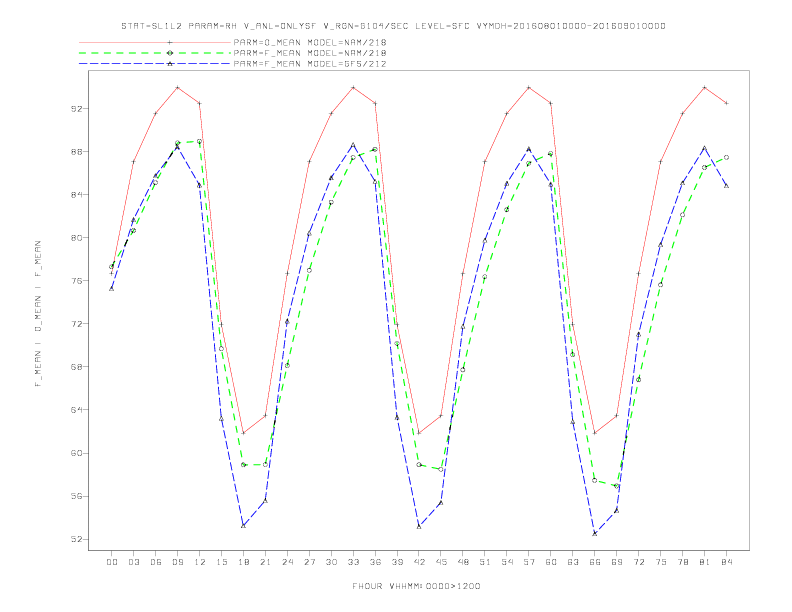792x612 pixels.
Task: Click the 57 forecast hour tick label
Action: 529,562
